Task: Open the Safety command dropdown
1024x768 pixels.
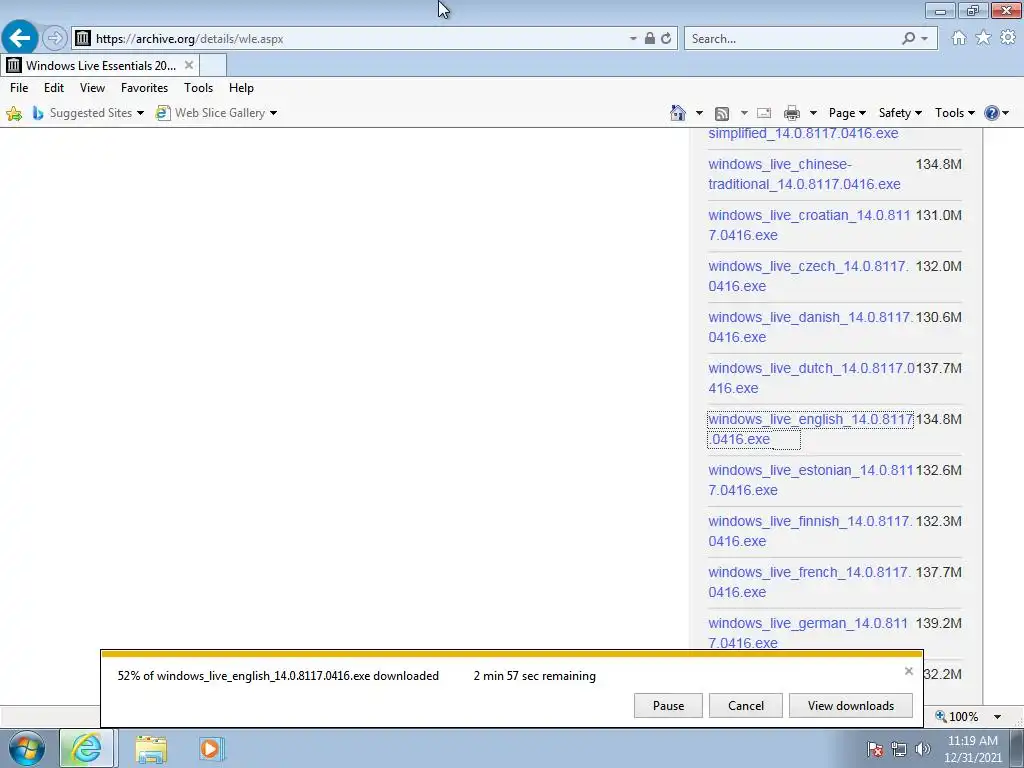Action: (900, 113)
